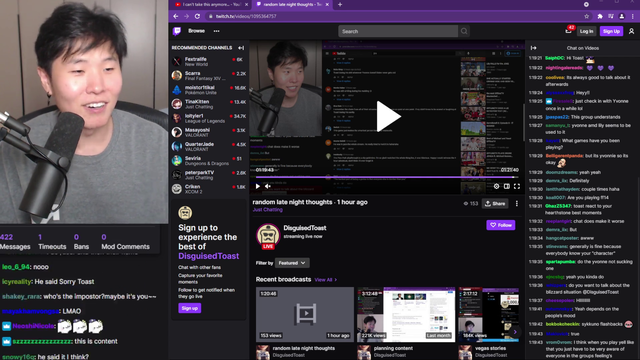Open a new browser tab
640x360 pixels.
(x=340, y=4)
